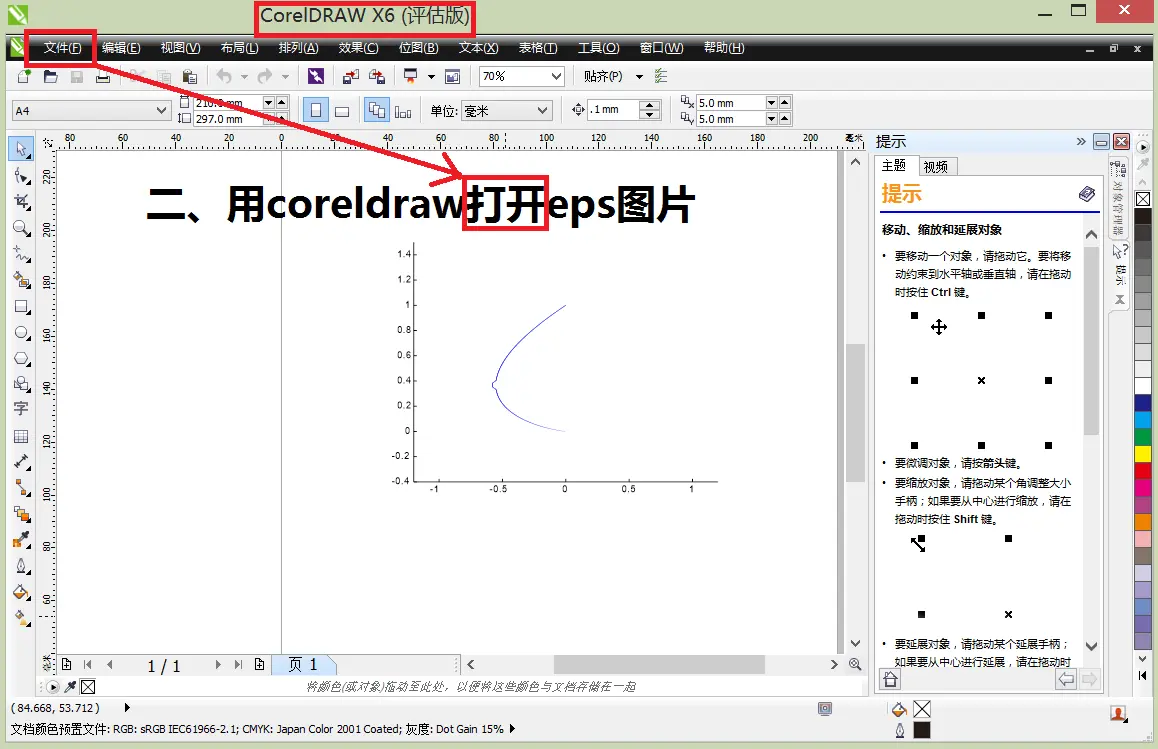
Task: Select the Table tool
Action: [x=21, y=436]
